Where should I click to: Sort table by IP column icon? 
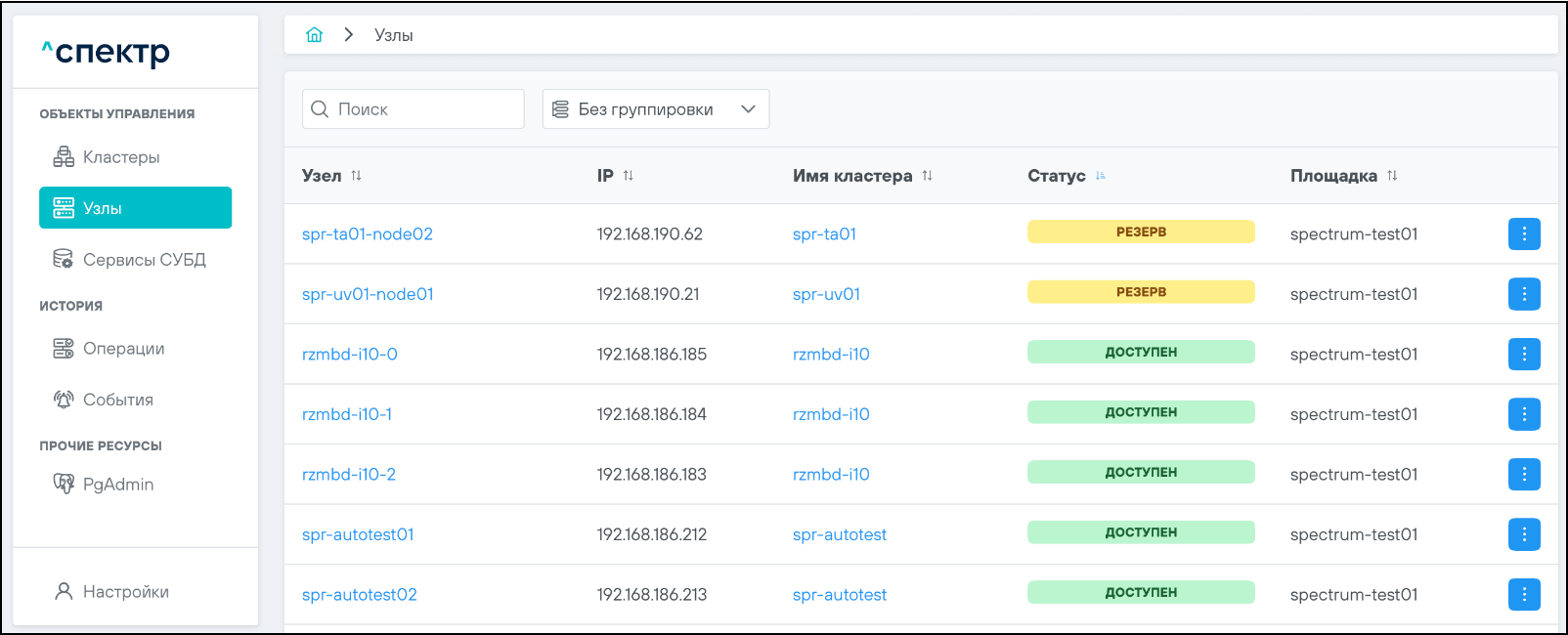(x=628, y=176)
